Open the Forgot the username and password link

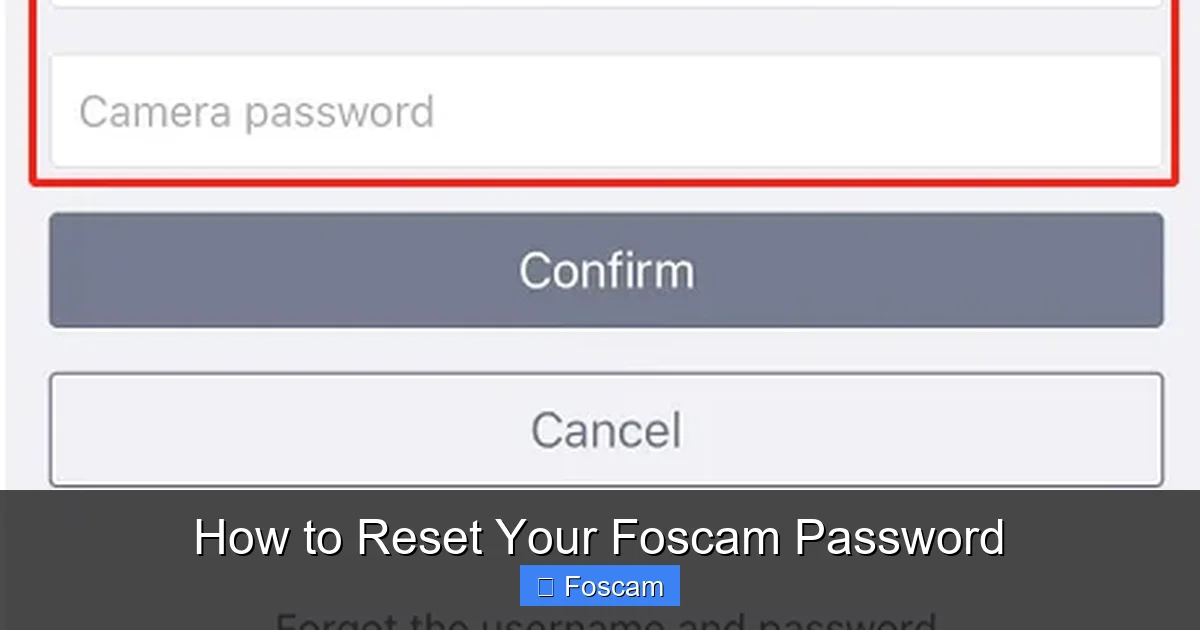(x=600, y=620)
